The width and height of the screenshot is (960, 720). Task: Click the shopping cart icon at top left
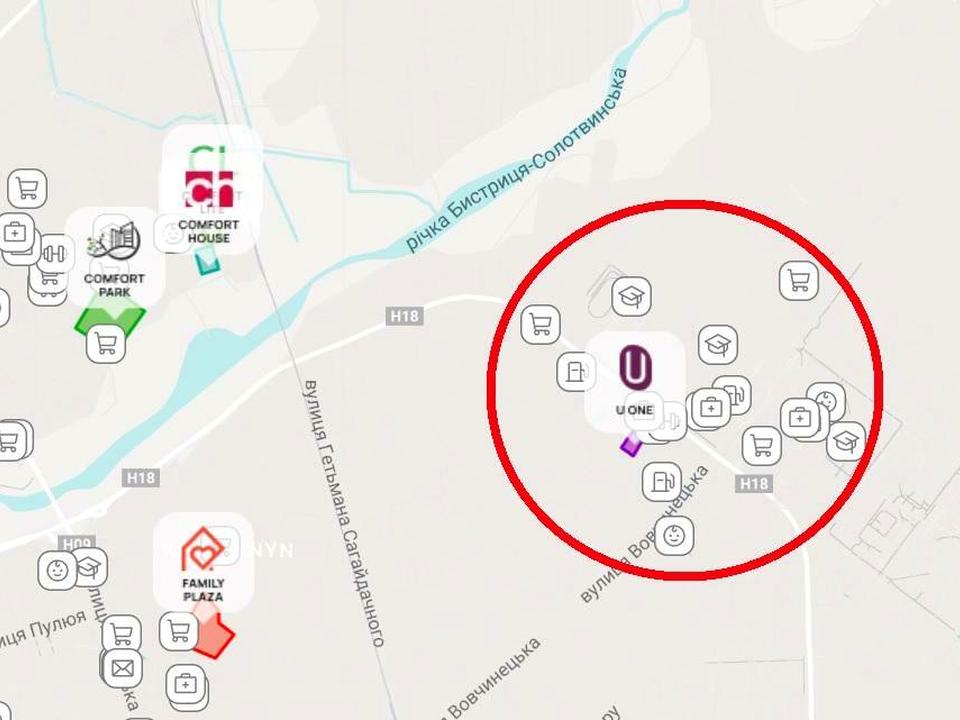click(28, 189)
